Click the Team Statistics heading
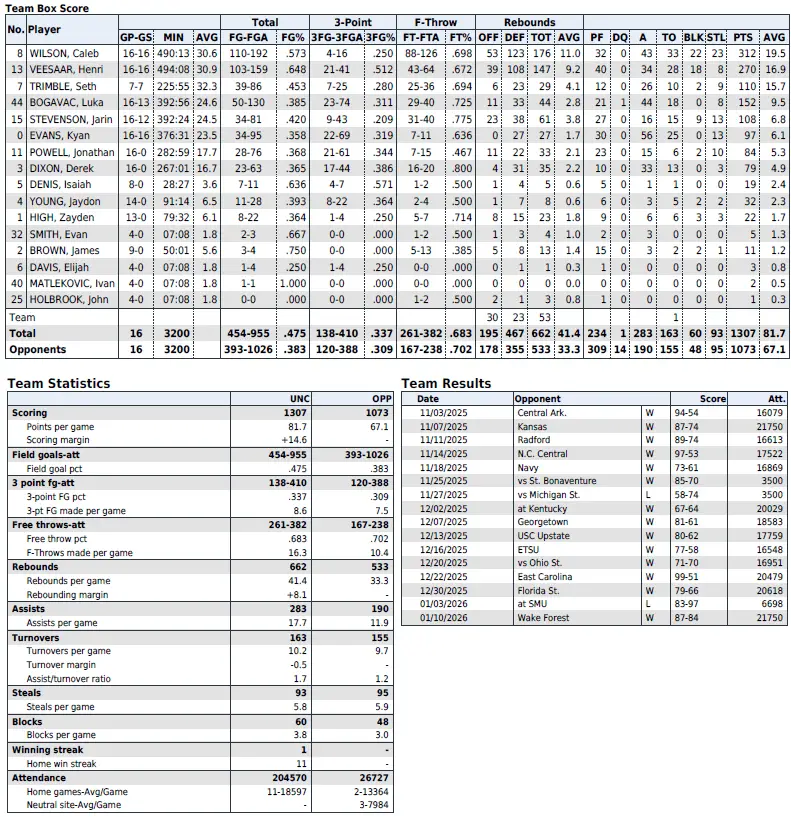The image size is (791, 817). (x=59, y=383)
